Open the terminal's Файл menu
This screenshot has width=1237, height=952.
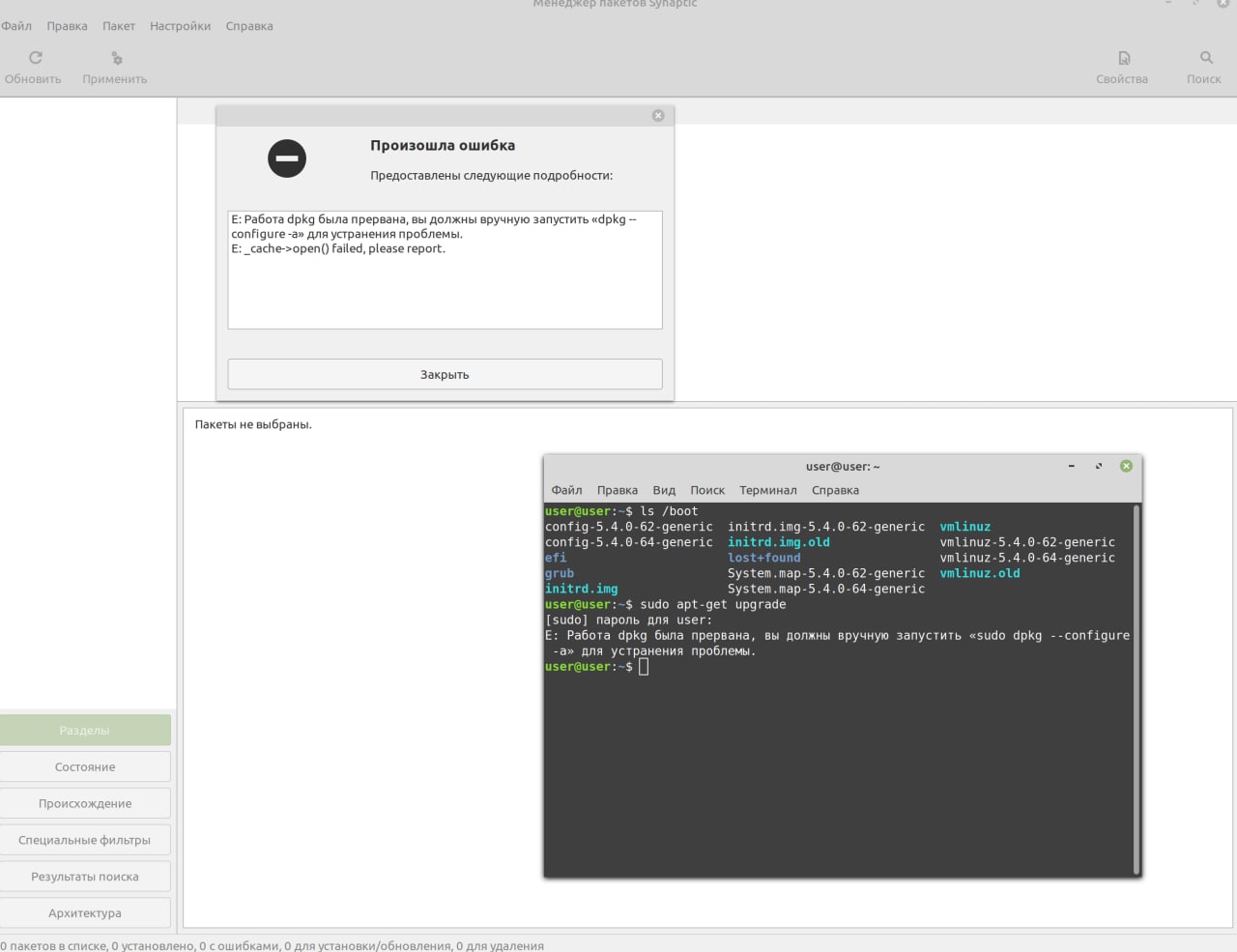(566, 490)
